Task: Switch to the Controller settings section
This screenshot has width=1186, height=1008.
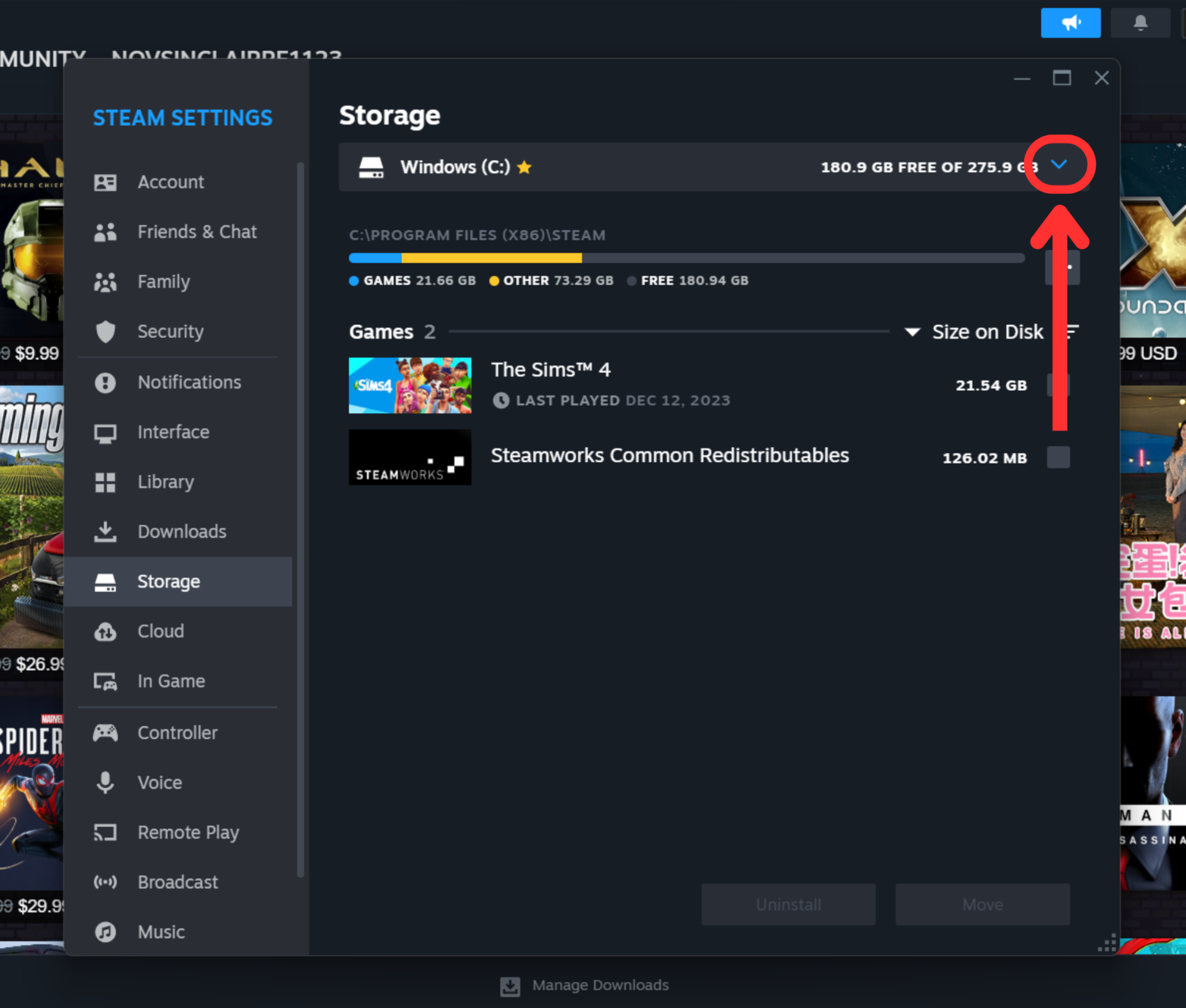Action: 177,733
